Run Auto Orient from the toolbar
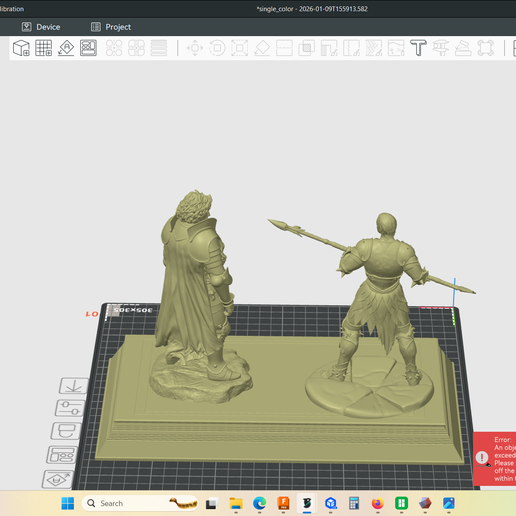The image size is (516, 516). click(66, 48)
